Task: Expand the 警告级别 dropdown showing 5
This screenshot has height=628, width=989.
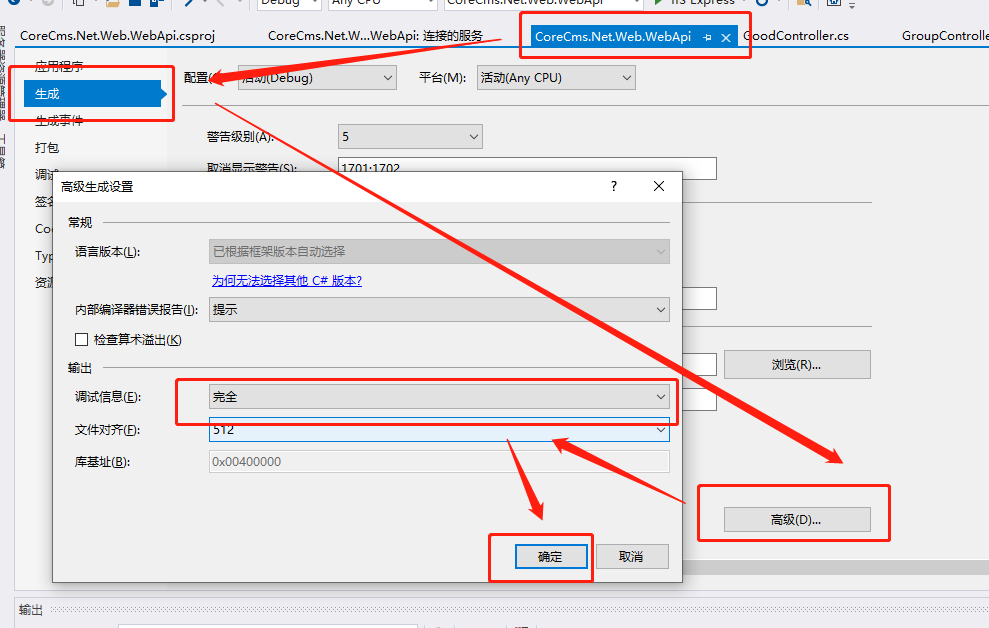Action: tap(410, 136)
